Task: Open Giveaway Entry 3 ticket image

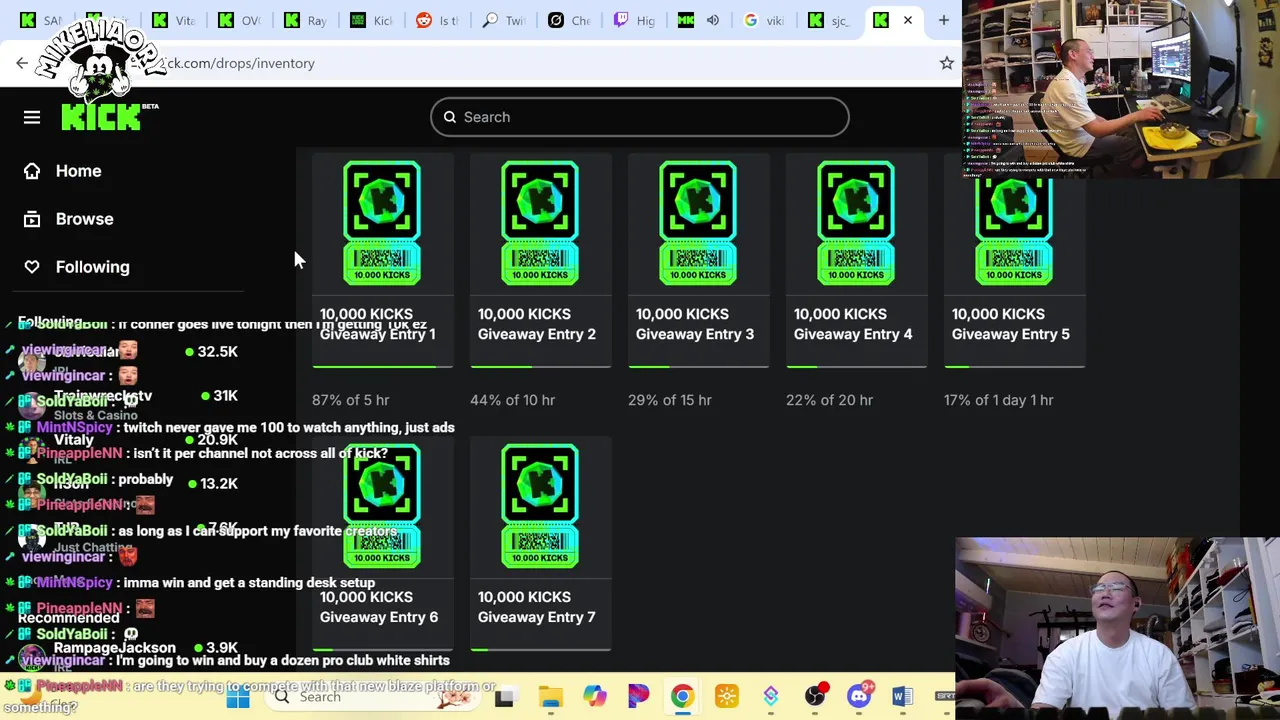Action: 698,223
